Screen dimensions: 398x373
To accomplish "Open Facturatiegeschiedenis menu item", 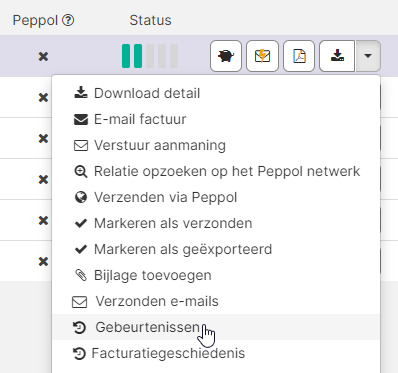I will point(216,353).
